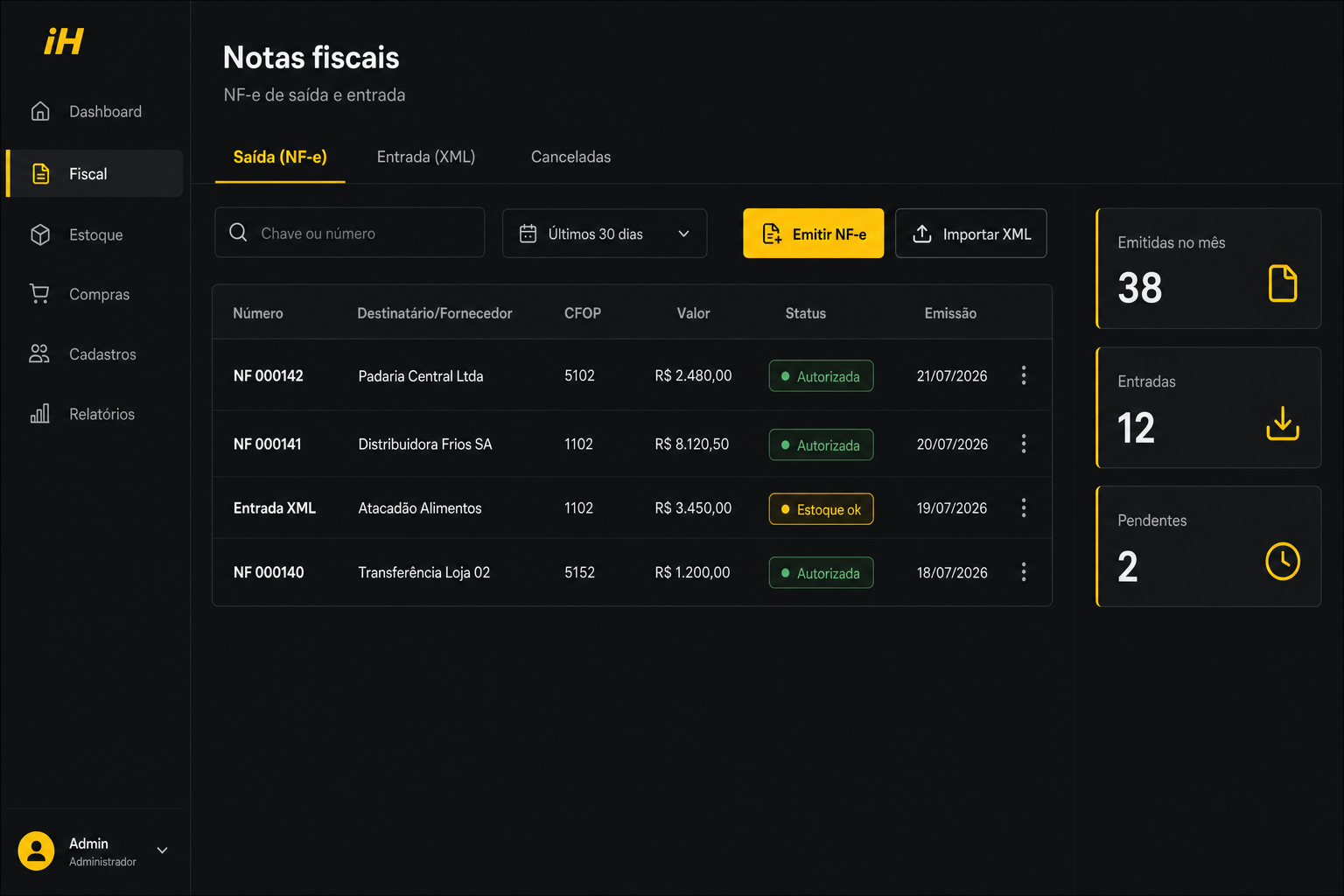This screenshot has width=1344, height=896.
Task: Switch to the Canceladas tab
Action: tap(570, 157)
